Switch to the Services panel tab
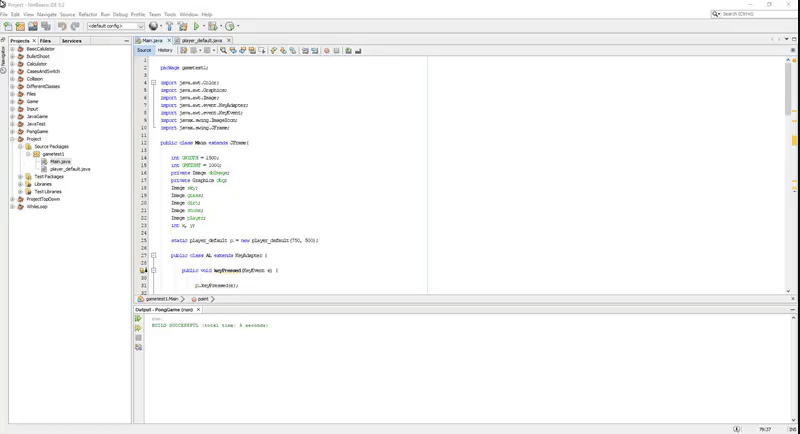Screen dimensions: 800x434 pyautogui.click(x=71, y=41)
